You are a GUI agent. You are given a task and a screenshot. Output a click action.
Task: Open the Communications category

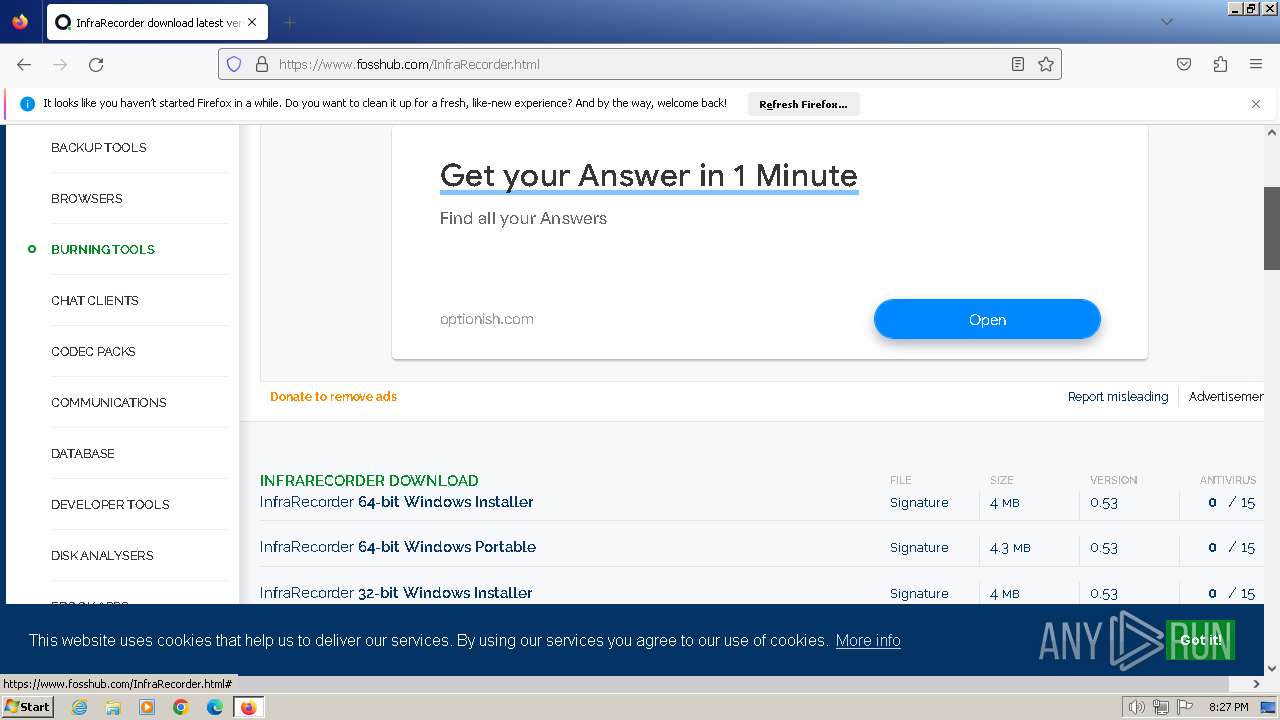coord(109,402)
